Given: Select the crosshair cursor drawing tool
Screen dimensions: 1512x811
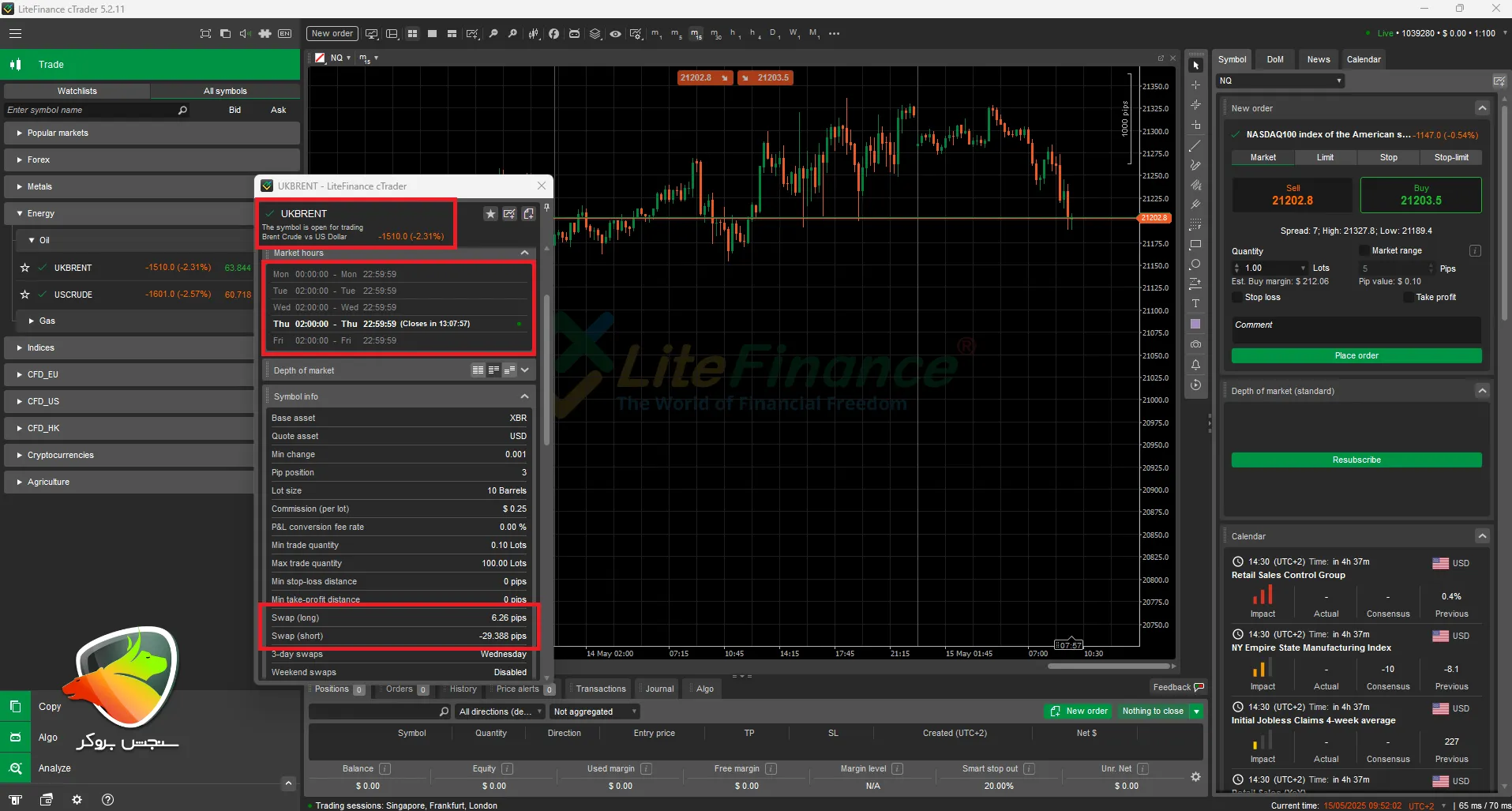Looking at the screenshot, I should point(1195,85).
